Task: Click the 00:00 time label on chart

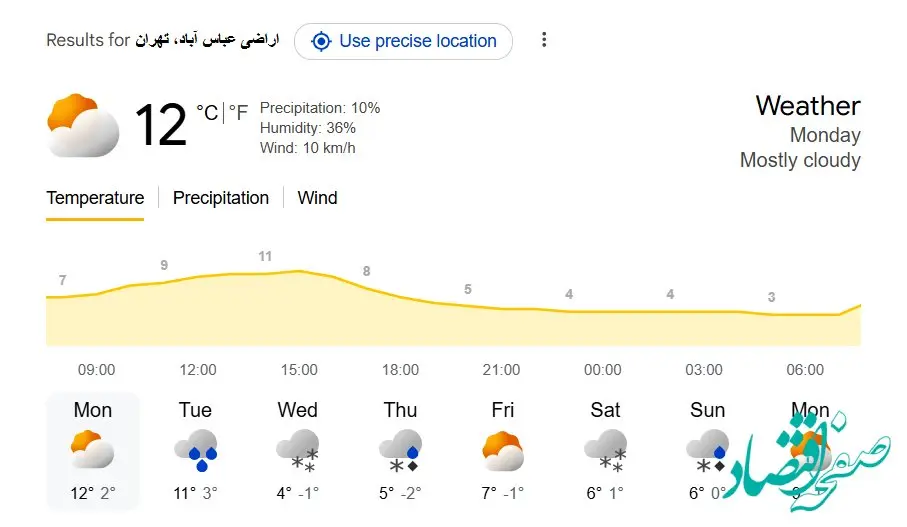Action: click(x=602, y=370)
